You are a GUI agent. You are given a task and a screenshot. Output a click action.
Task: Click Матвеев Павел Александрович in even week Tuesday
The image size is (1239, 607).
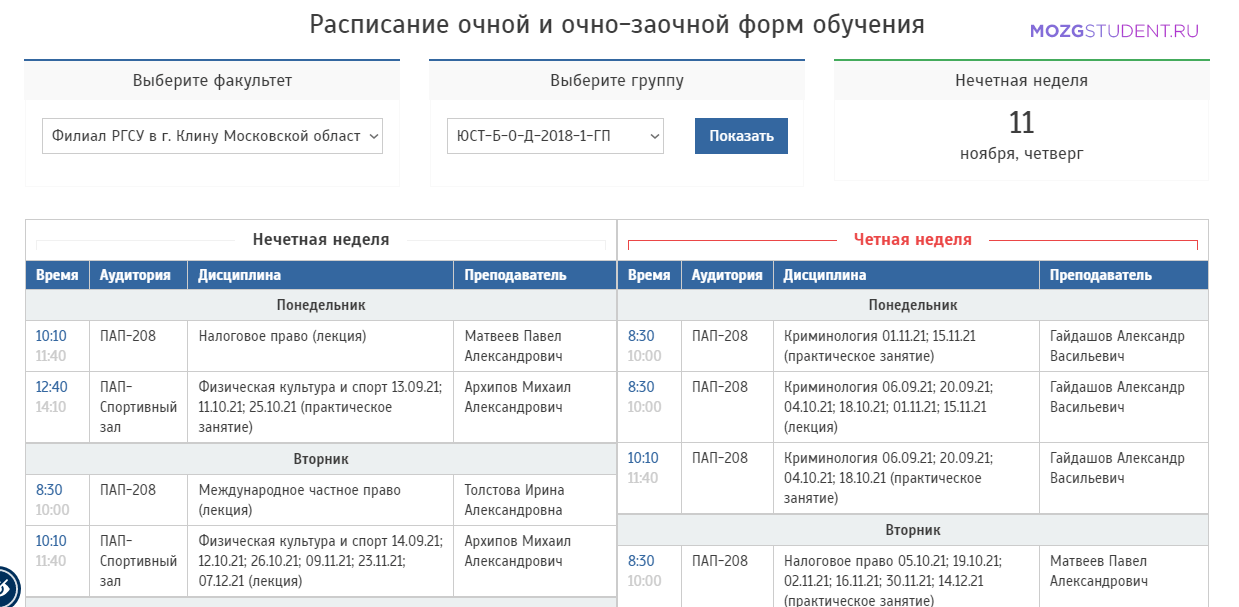[x=1099, y=571]
